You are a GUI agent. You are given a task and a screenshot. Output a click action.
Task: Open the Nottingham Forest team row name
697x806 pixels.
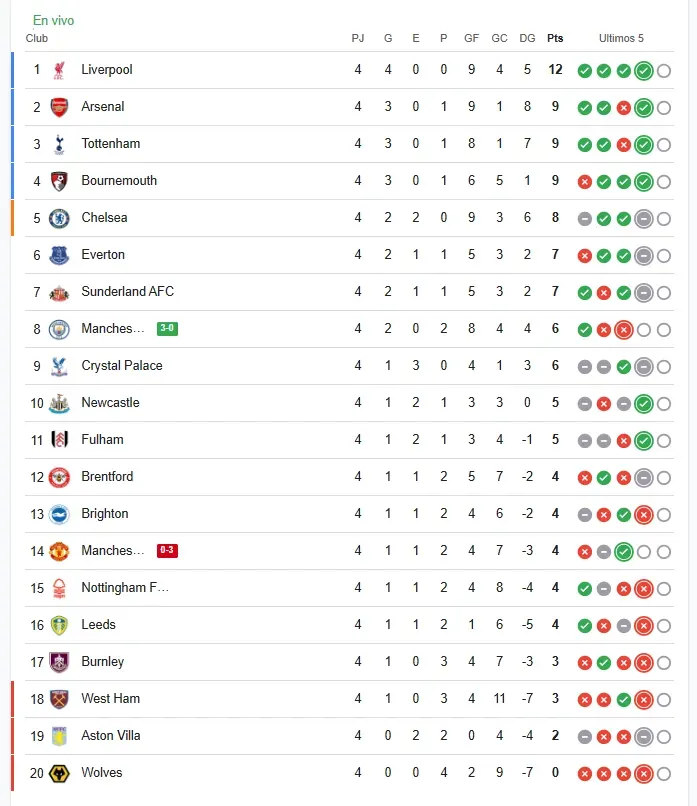[125, 588]
